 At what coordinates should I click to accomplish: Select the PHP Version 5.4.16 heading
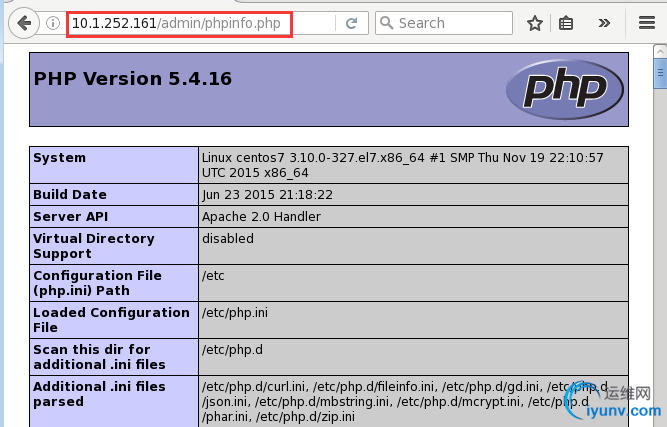[133, 79]
